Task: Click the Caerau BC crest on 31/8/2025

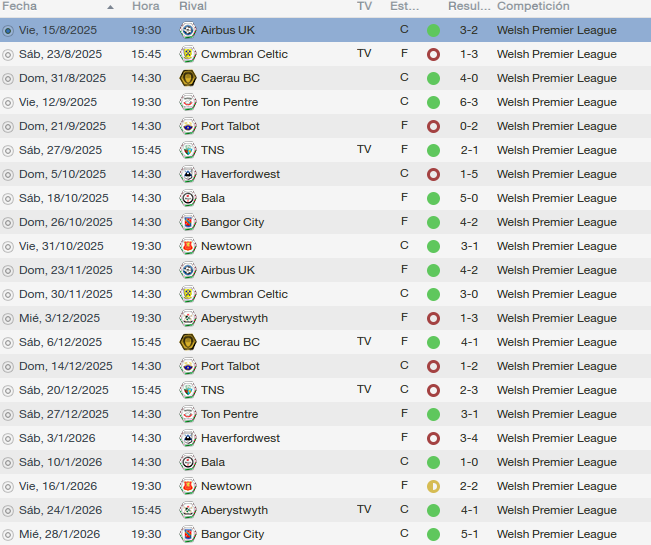Action: pos(188,78)
